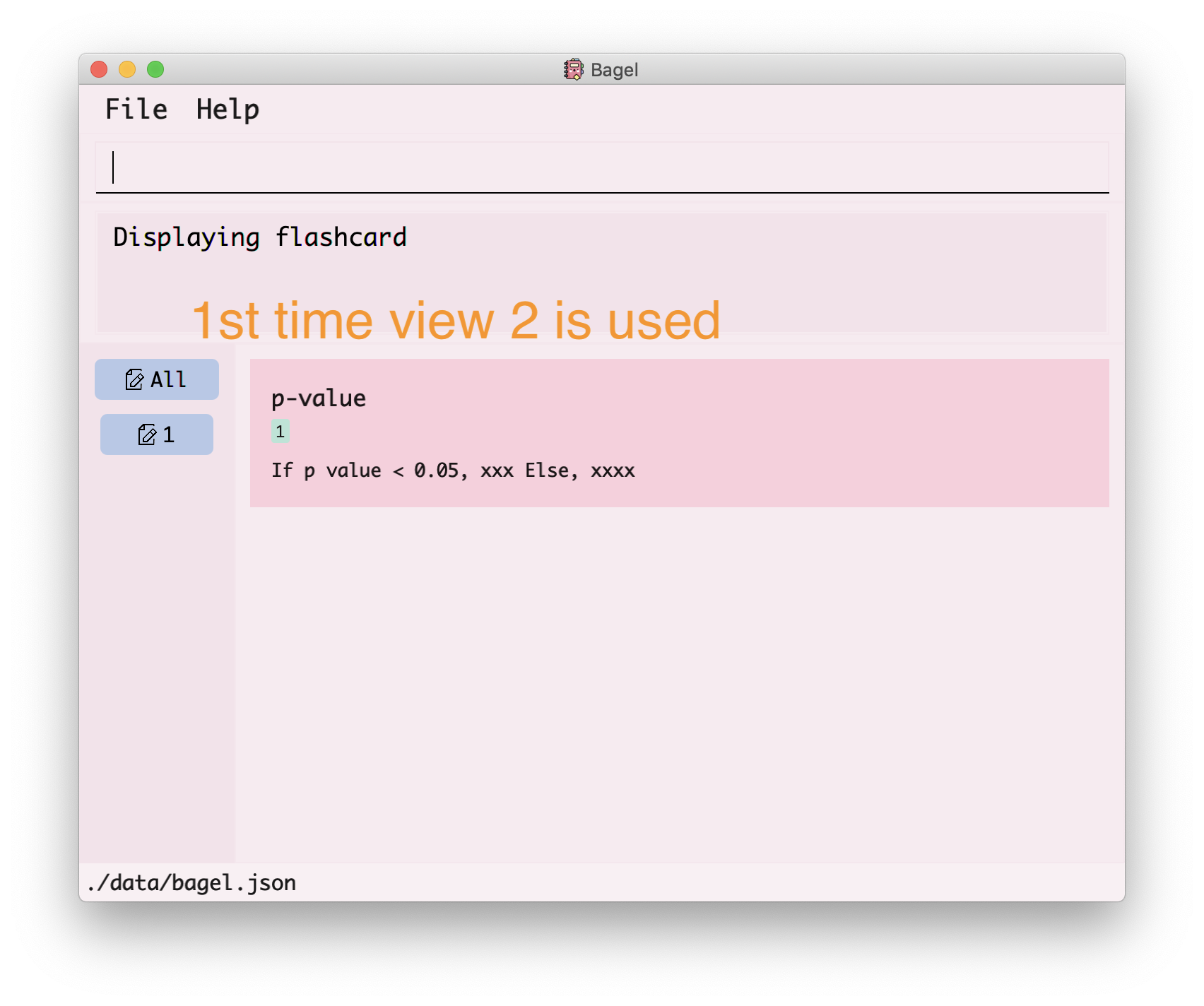Click the green tag labeled 1
This screenshot has width=1204, height=1006.
click(280, 432)
